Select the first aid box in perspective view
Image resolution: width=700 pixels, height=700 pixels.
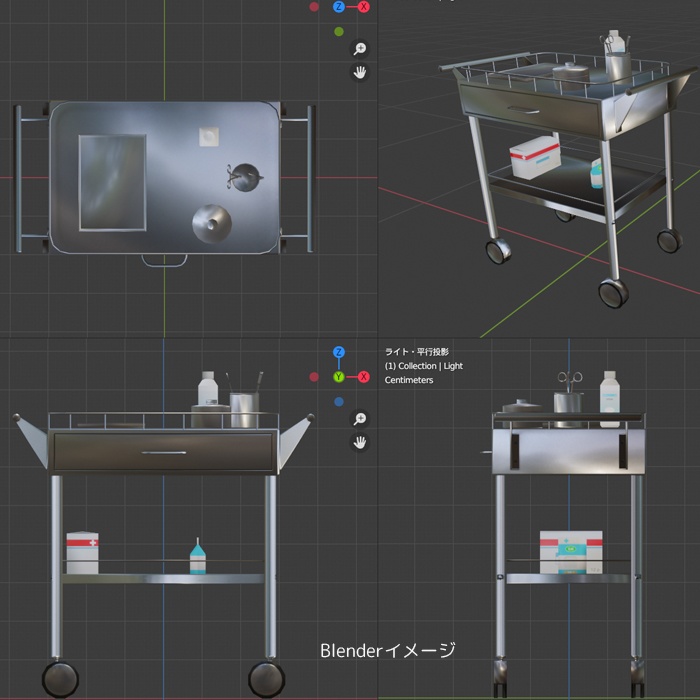point(535,157)
